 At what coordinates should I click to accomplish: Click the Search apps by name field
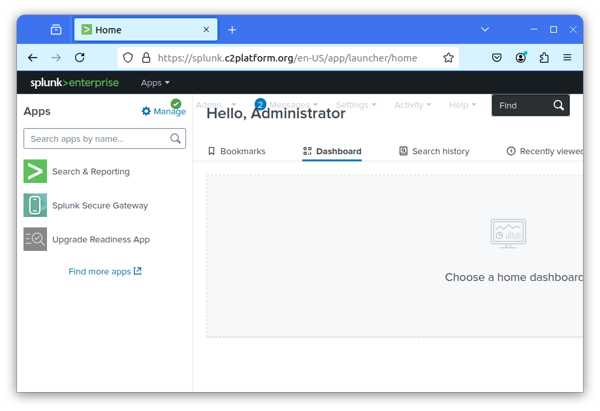(98, 139)
